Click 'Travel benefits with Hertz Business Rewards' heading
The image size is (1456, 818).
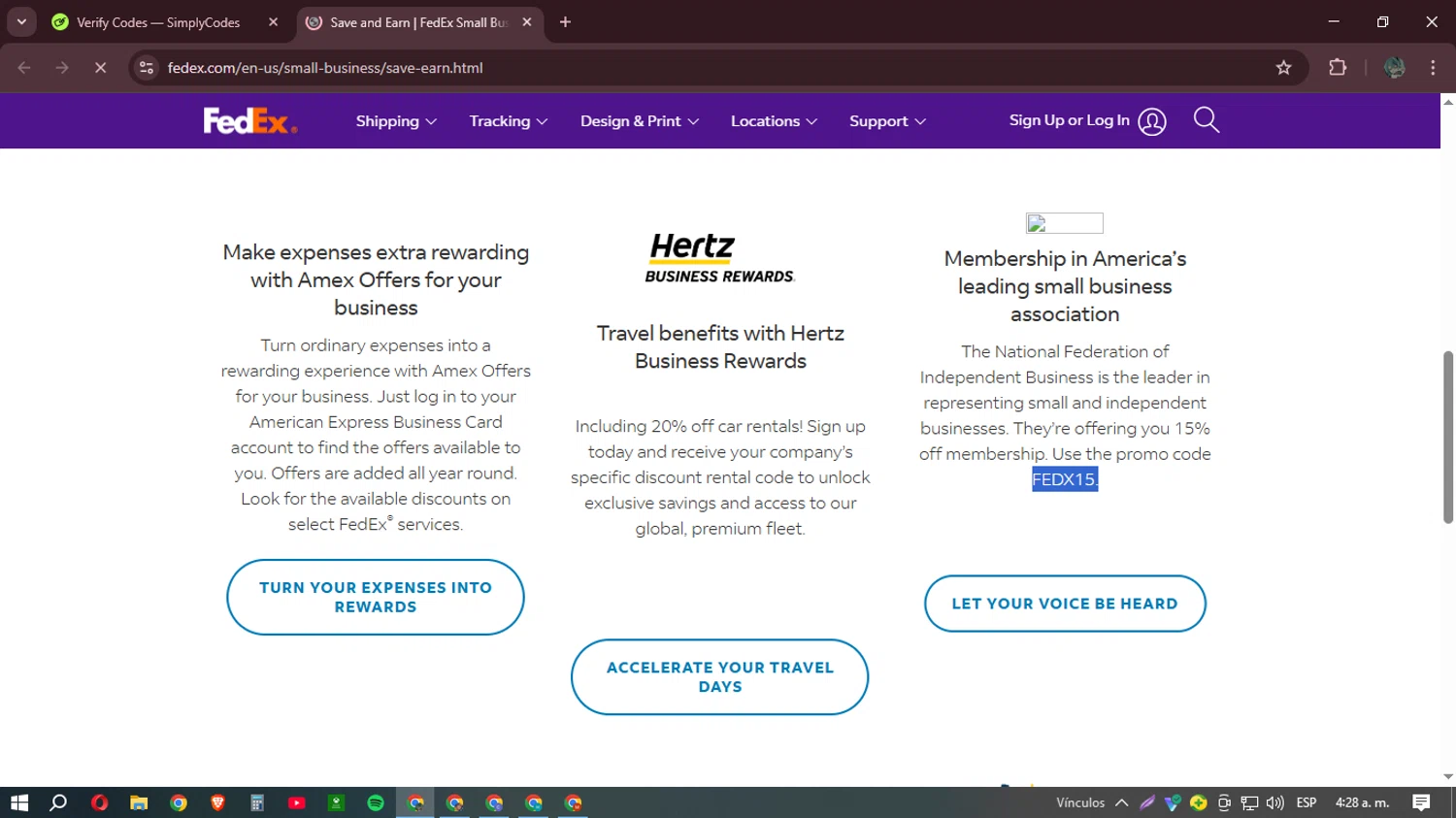pyautogui.click(x=719, y=346)
